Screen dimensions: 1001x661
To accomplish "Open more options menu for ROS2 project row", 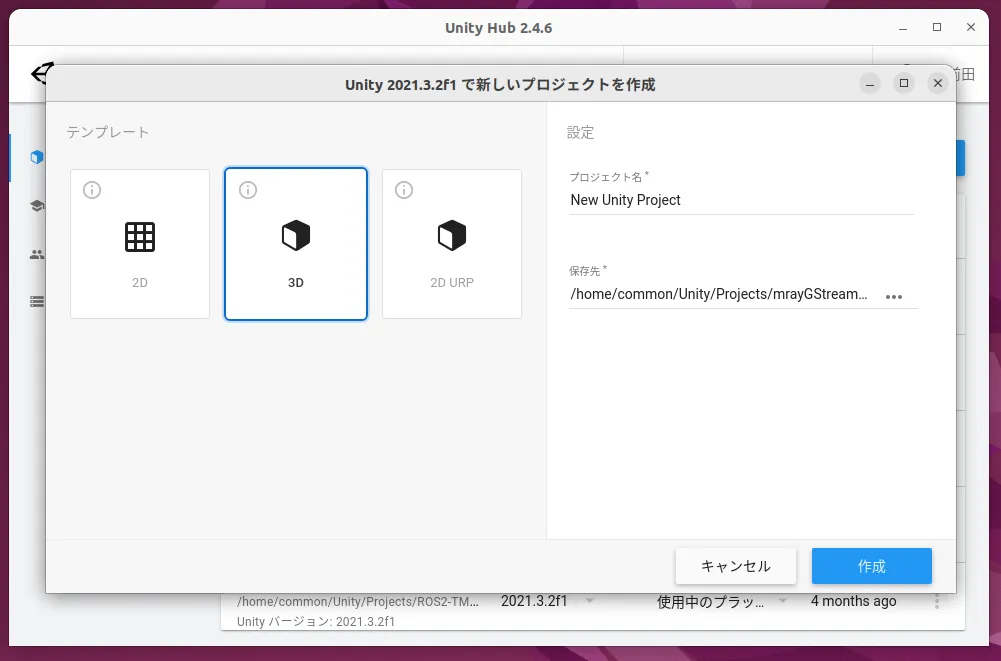I will [x=937, y=601].
